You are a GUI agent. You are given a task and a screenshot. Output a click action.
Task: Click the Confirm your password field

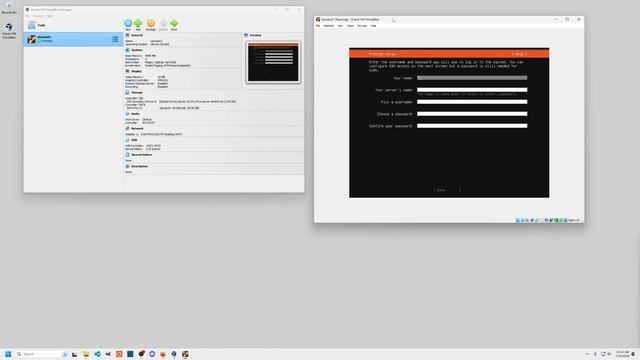pyautogui.click(x=472, y=126)
